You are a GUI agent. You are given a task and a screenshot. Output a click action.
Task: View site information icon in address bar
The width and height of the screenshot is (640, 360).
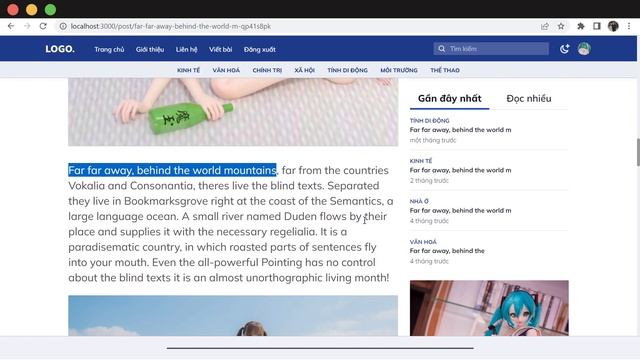coord(63,26)
